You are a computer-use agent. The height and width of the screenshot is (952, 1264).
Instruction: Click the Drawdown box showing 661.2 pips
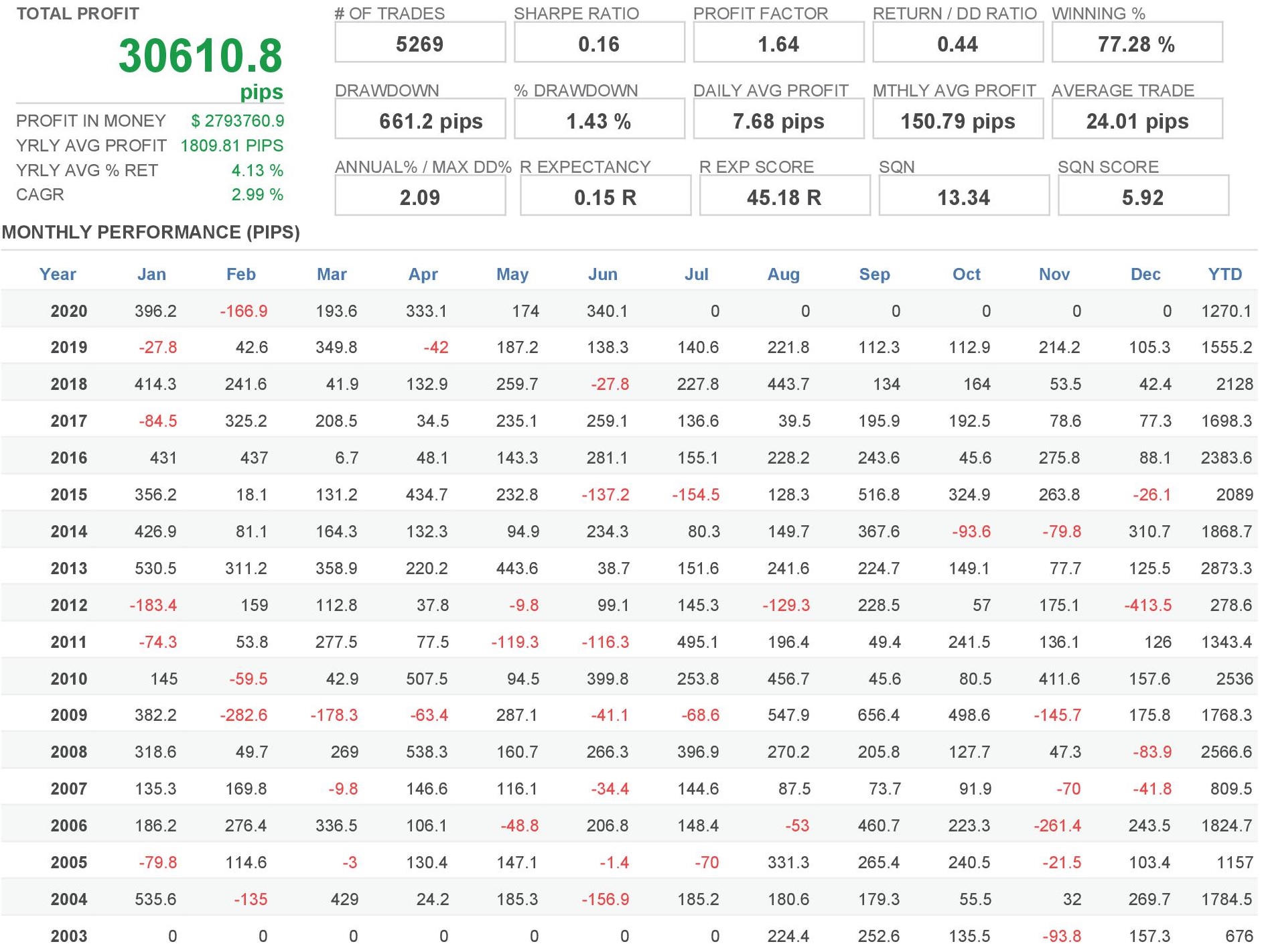click(420, 121)
